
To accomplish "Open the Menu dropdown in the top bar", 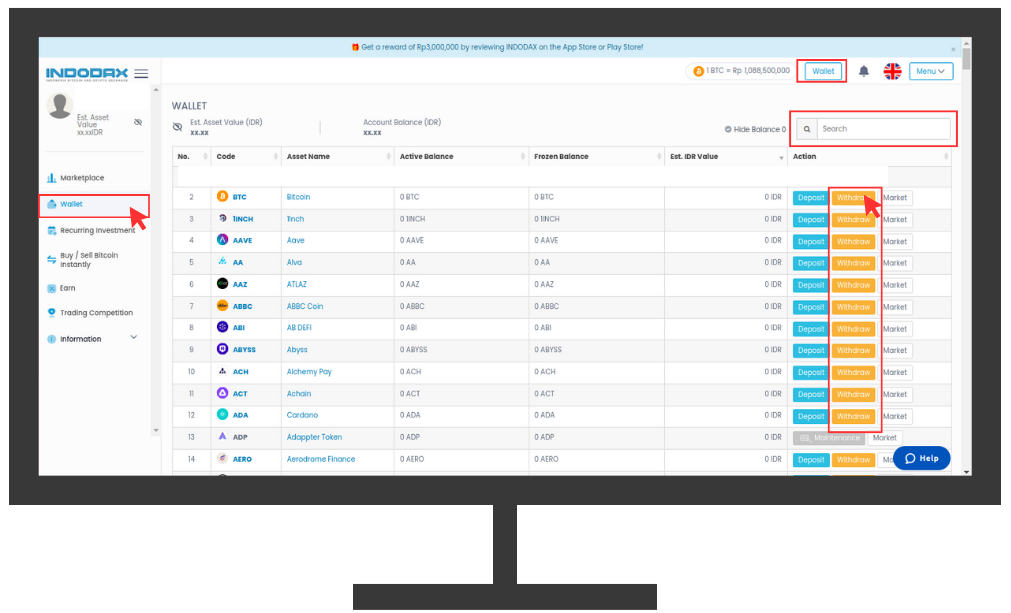I will 930,72.
